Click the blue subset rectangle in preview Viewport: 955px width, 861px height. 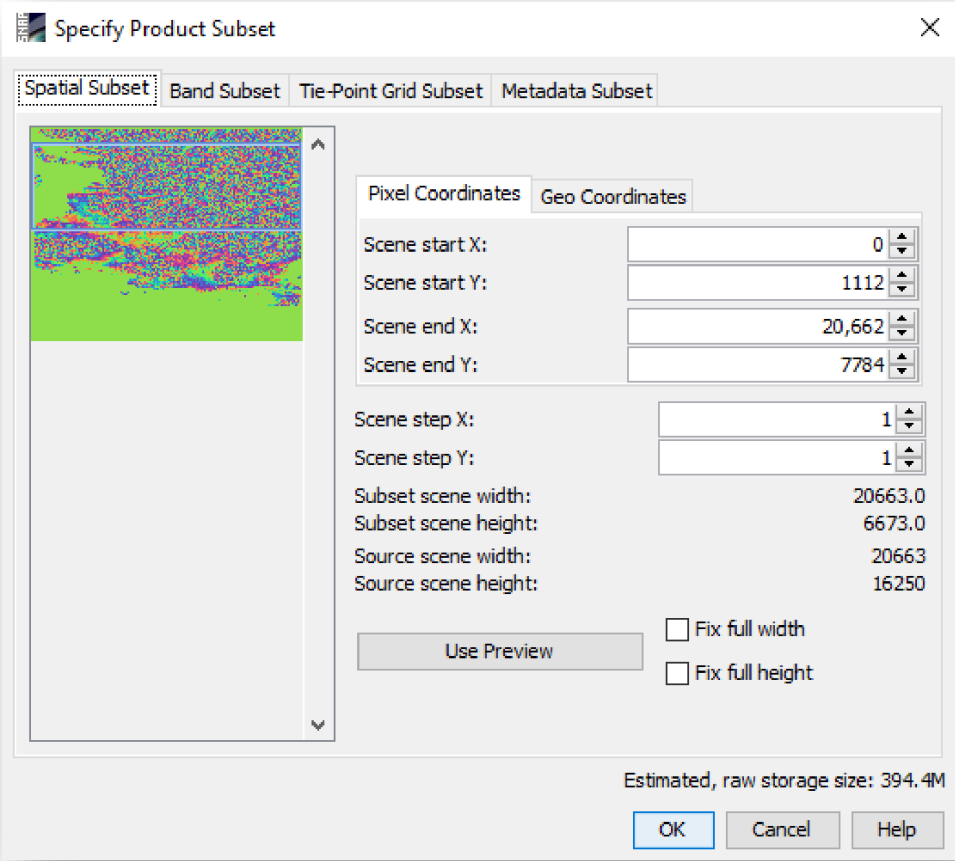pos(166,186)
